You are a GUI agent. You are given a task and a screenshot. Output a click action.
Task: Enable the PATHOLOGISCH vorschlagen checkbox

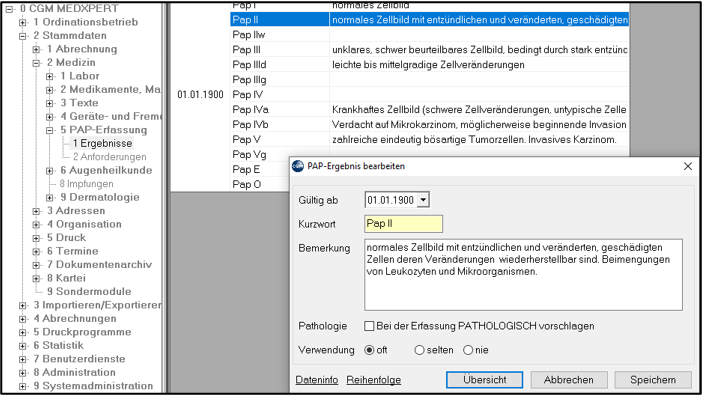click(369, 326)
